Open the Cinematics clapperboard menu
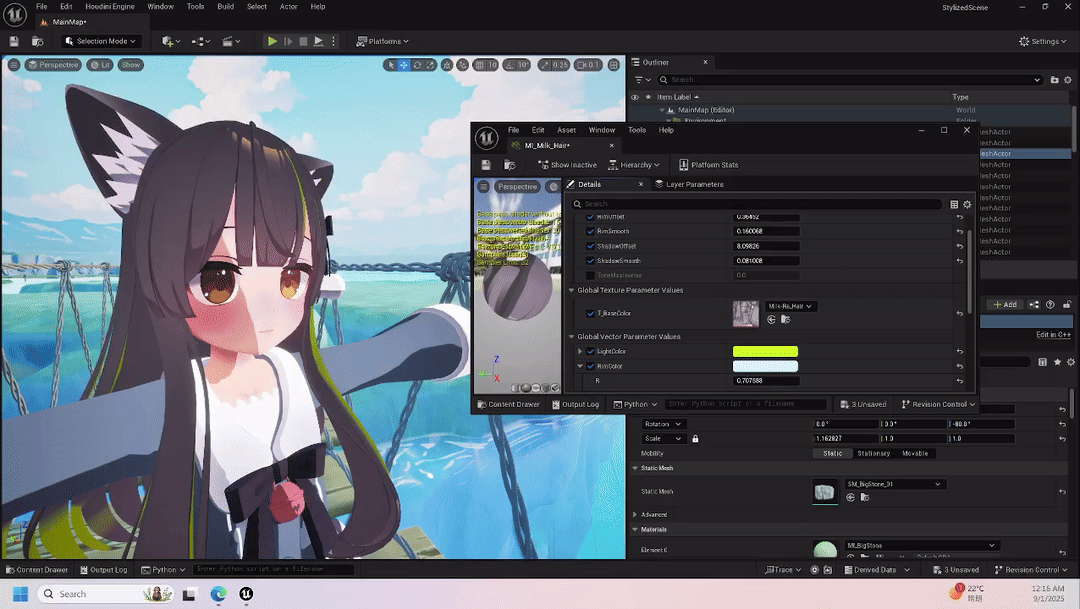Image resolution: width=1080 pixels, height=609 pixels. (x=231, y=41)
